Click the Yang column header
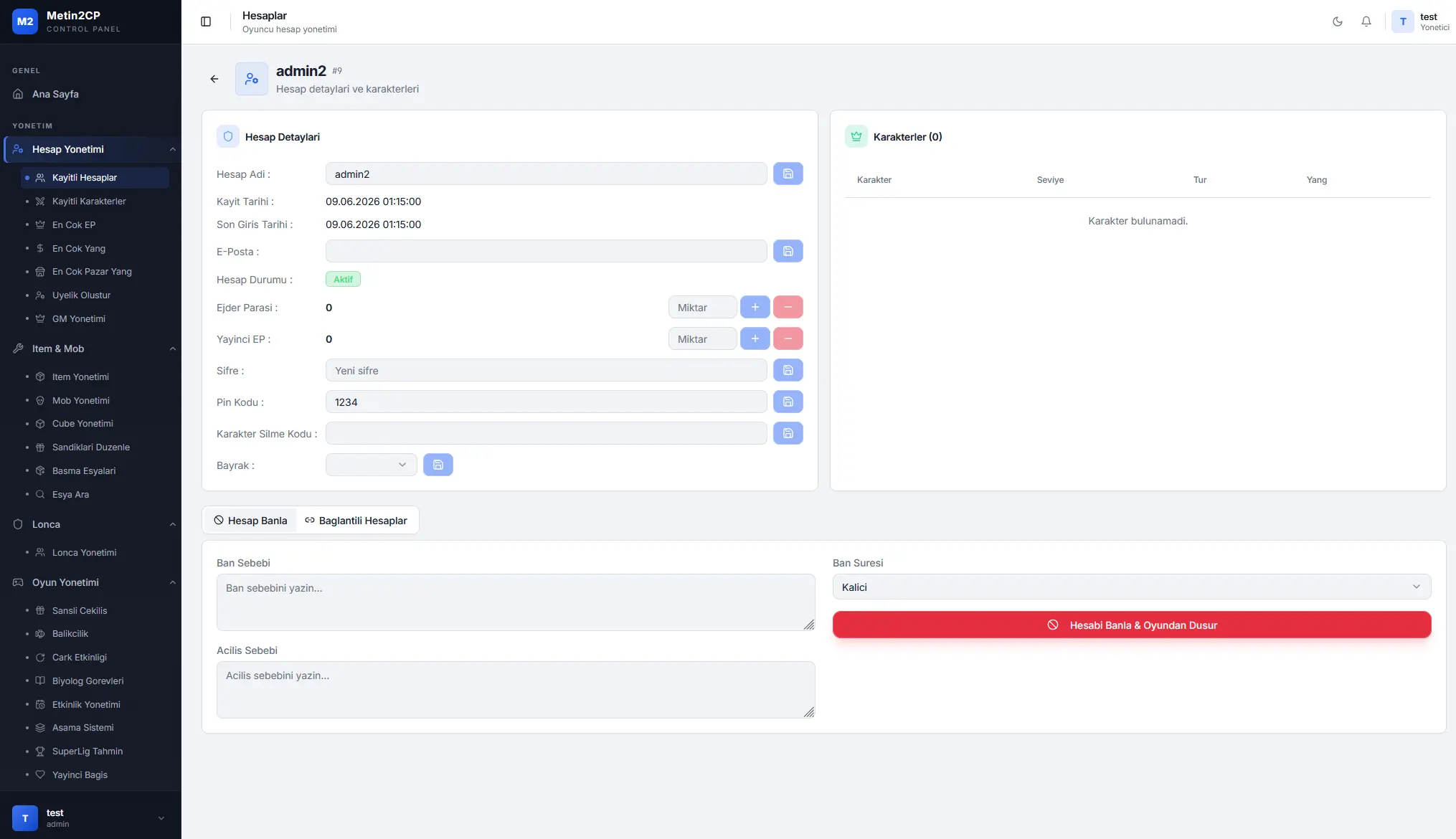The height and width of the screenshot is (839, 1456). click(1317, 180)
